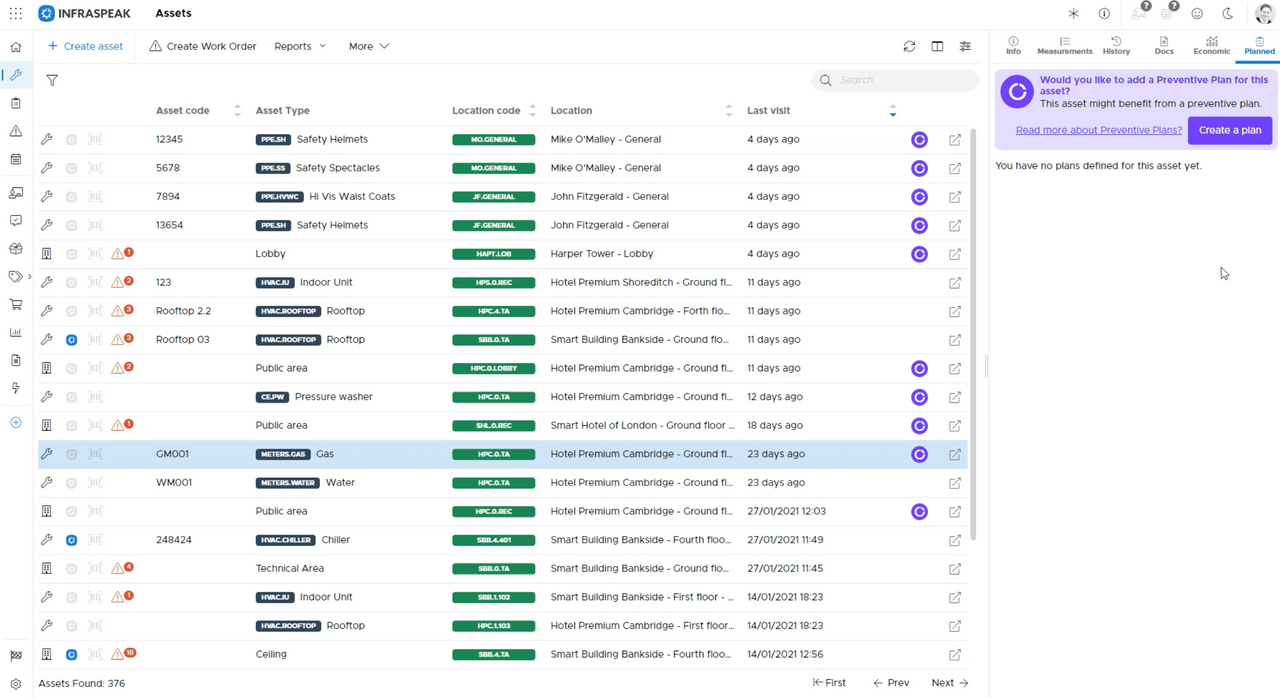Click the Create a plan button
This screenshot has height=698, width=1280.
coord(1230,130)
